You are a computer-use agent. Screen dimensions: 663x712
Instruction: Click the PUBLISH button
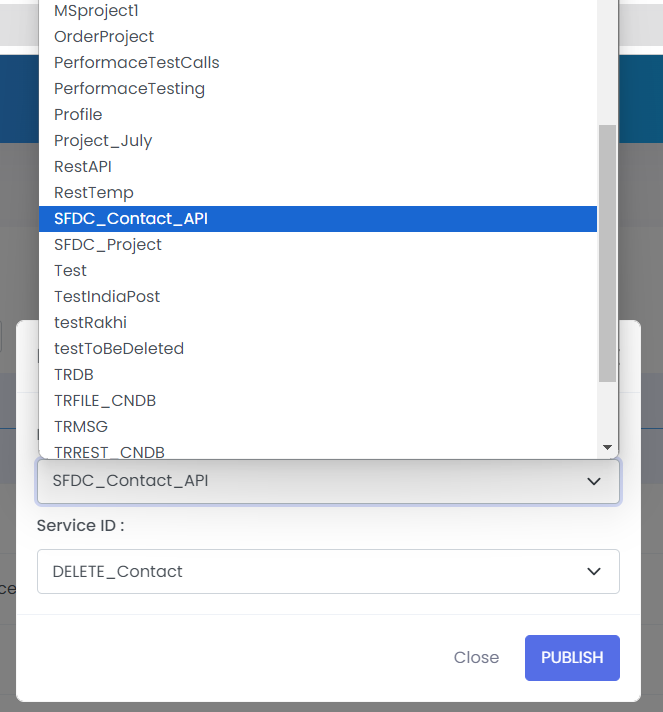tap(572, 658)
